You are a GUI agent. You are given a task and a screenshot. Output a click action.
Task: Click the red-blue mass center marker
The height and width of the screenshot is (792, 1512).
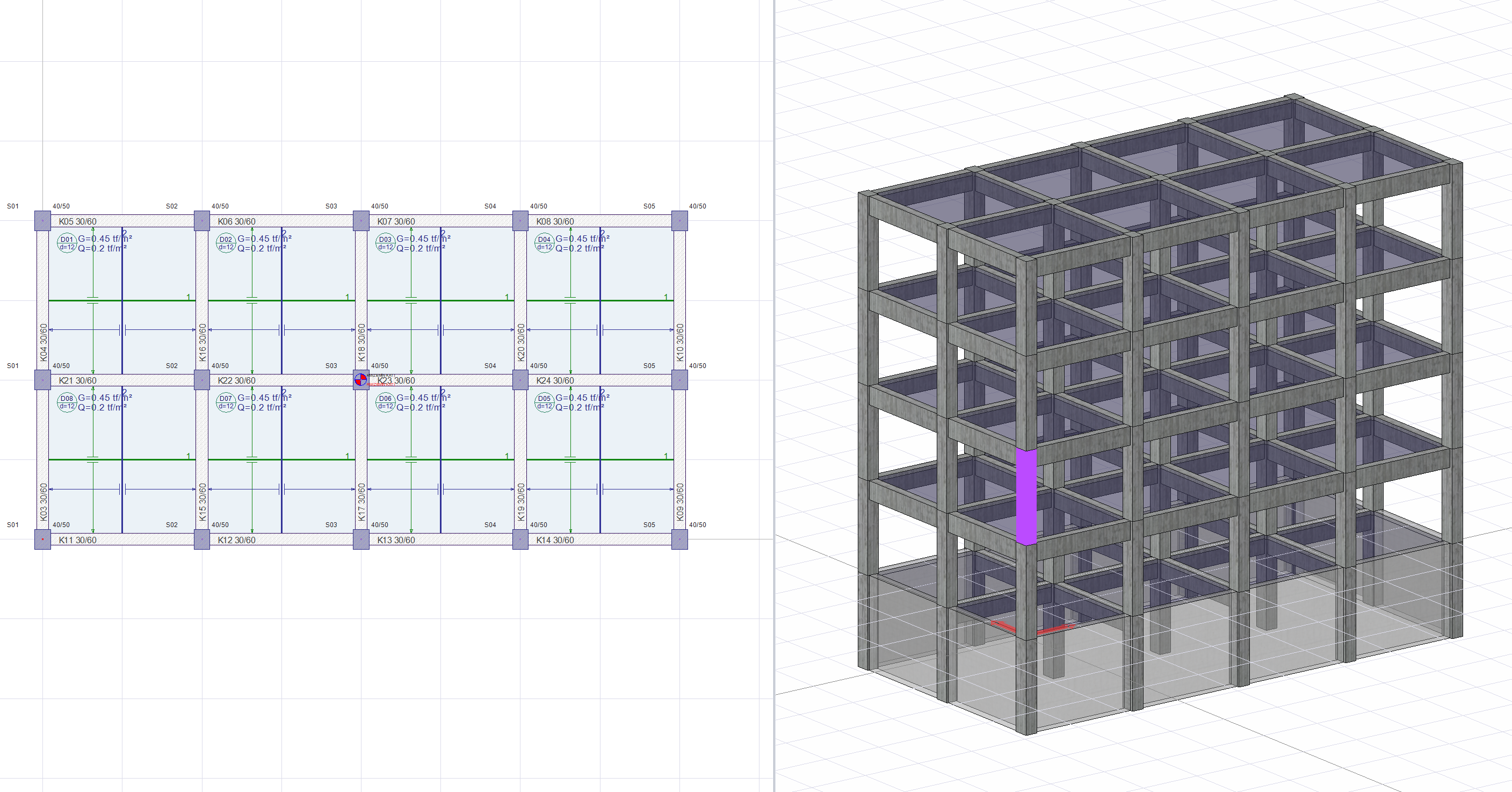point(360,379)
